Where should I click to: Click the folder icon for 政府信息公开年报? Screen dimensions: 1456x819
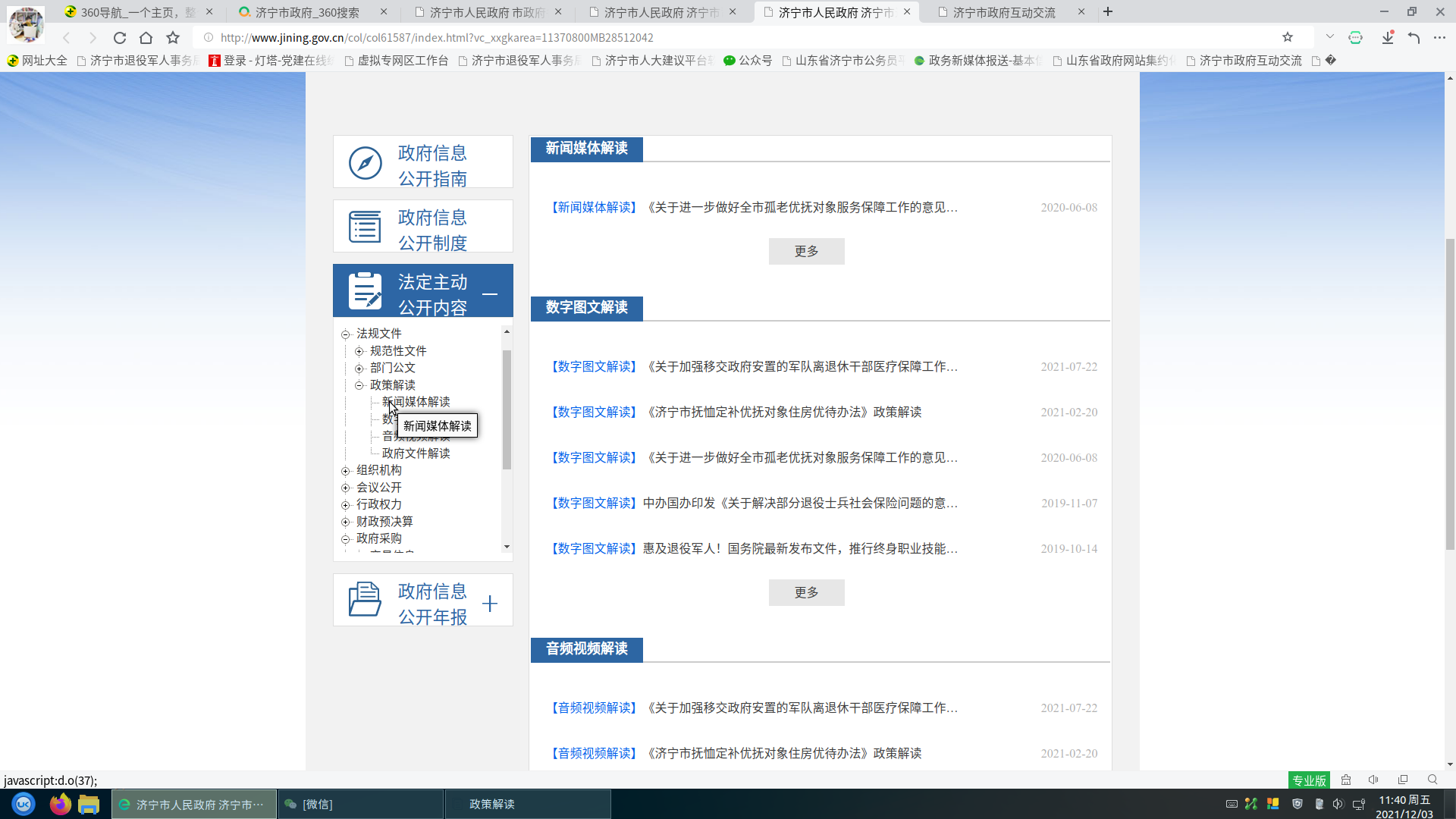[365, 600]
